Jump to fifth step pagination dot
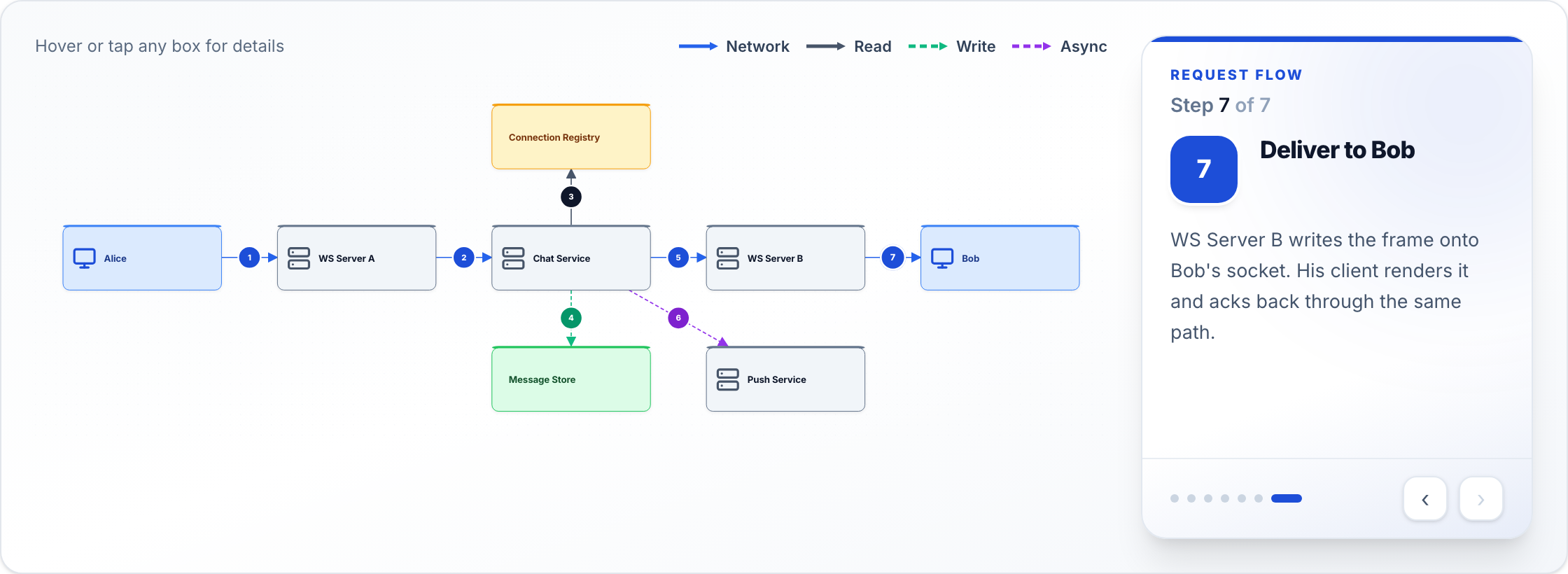 (1242, 498)
